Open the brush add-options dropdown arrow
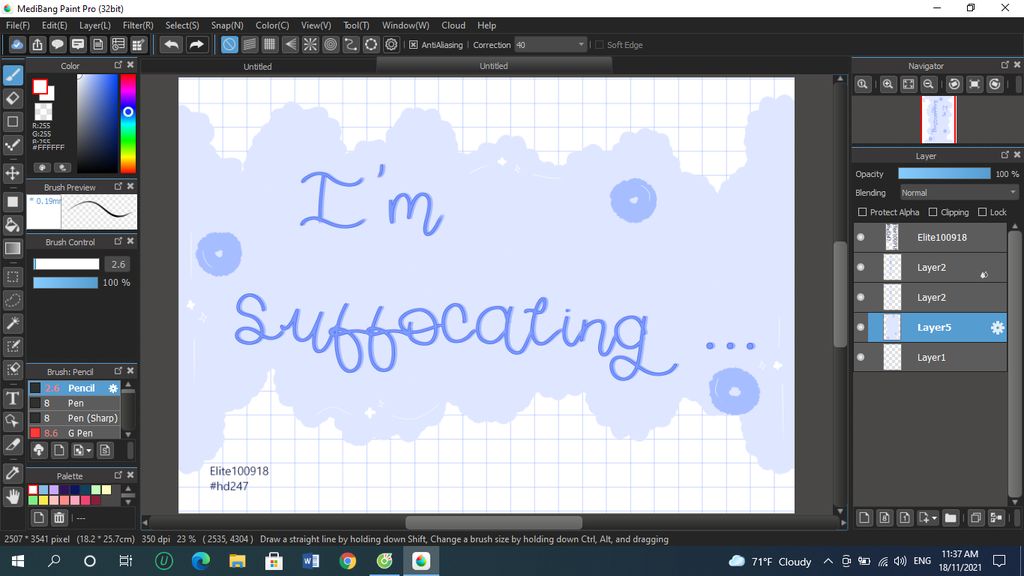The height and width of the screenshot is (576, 1024). pos(89,451)
